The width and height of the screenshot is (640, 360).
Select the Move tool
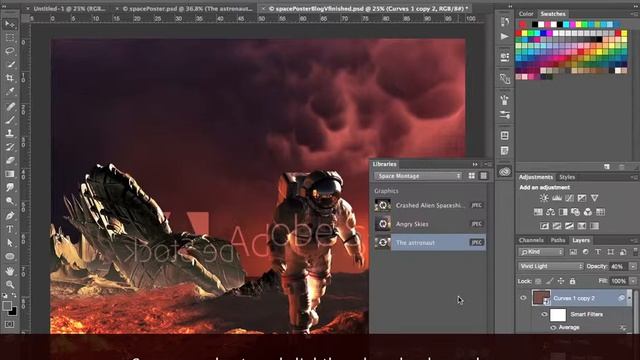pyautogui.click(x=10, y=24)
